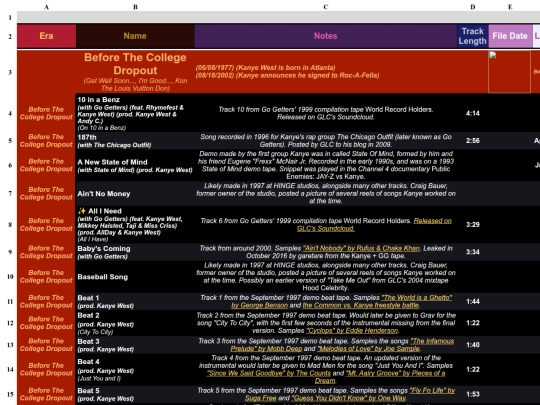This screenshot has width=540, height=405.
Task: Select column A header
Action: click(x=46, y=7)
